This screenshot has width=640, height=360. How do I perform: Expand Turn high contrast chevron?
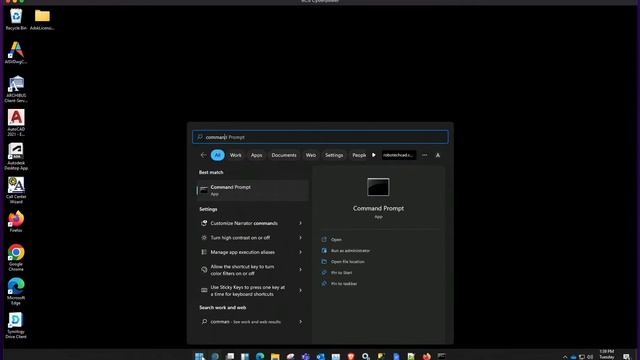(x=300, y=238)
